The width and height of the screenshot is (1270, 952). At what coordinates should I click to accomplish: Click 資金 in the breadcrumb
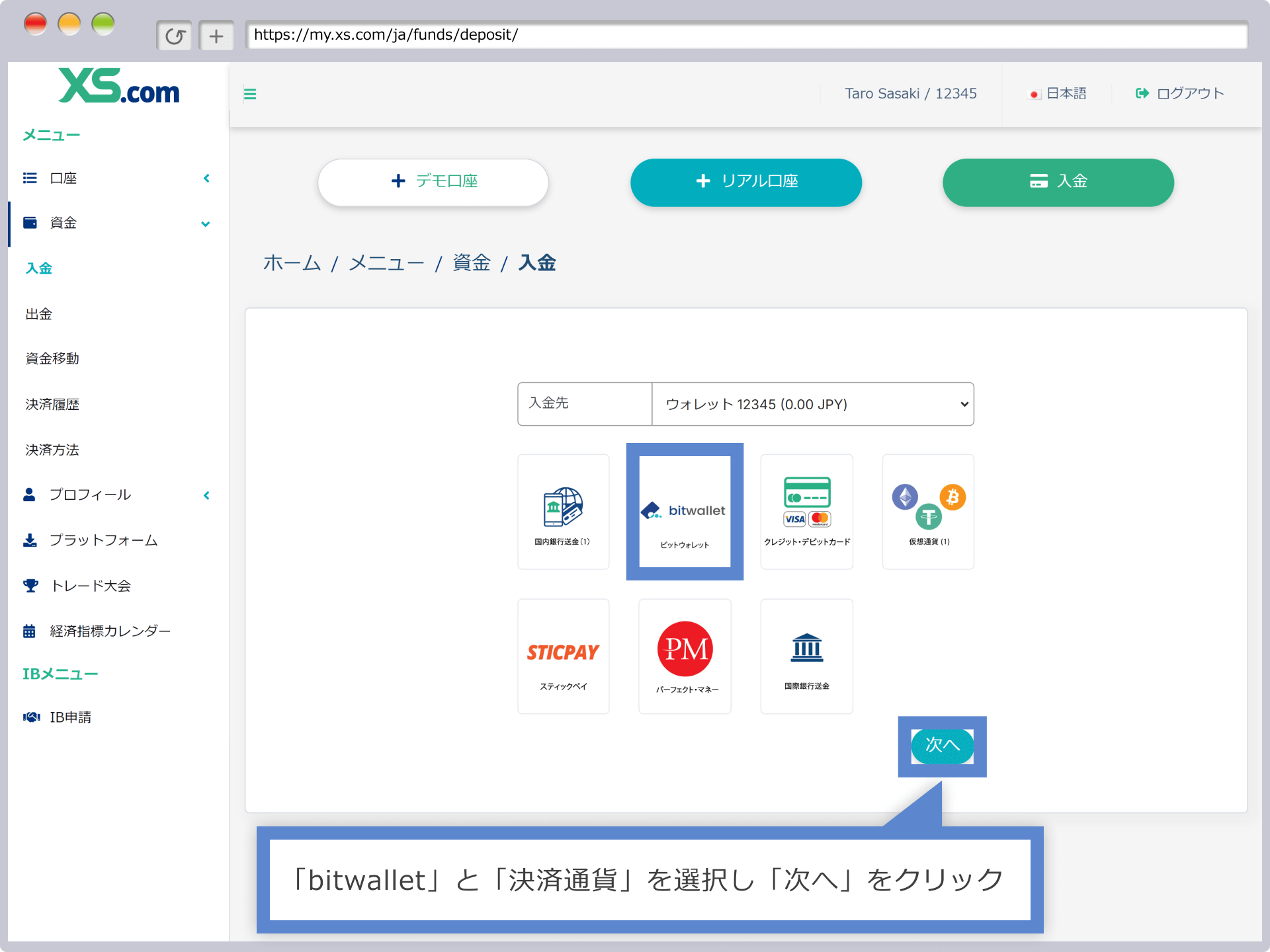point(472,263)
